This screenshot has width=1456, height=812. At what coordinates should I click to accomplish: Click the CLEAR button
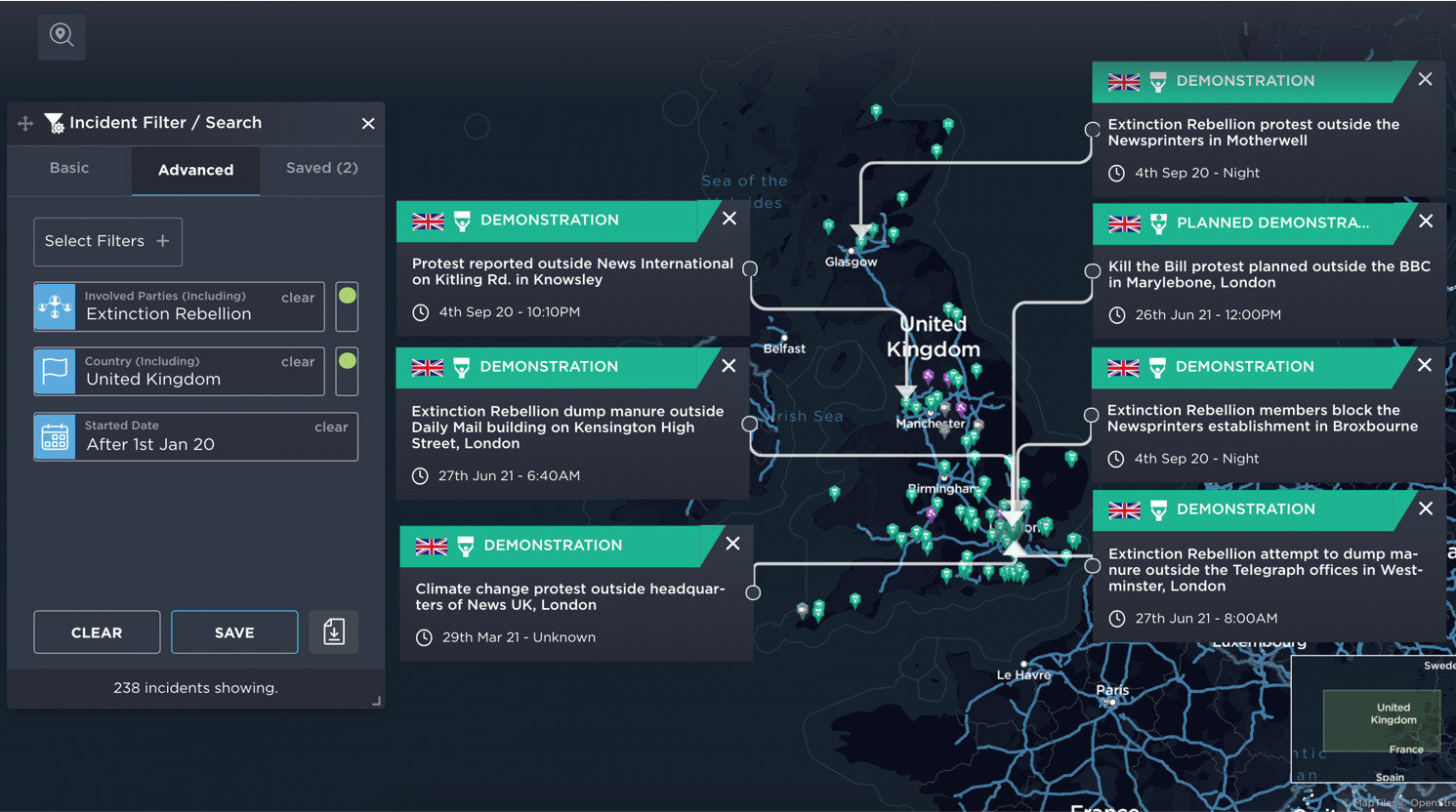pos(97,632)
